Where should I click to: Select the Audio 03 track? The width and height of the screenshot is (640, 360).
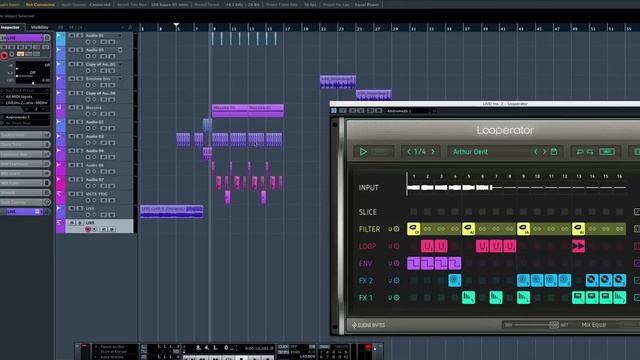[x=95, y=136]
